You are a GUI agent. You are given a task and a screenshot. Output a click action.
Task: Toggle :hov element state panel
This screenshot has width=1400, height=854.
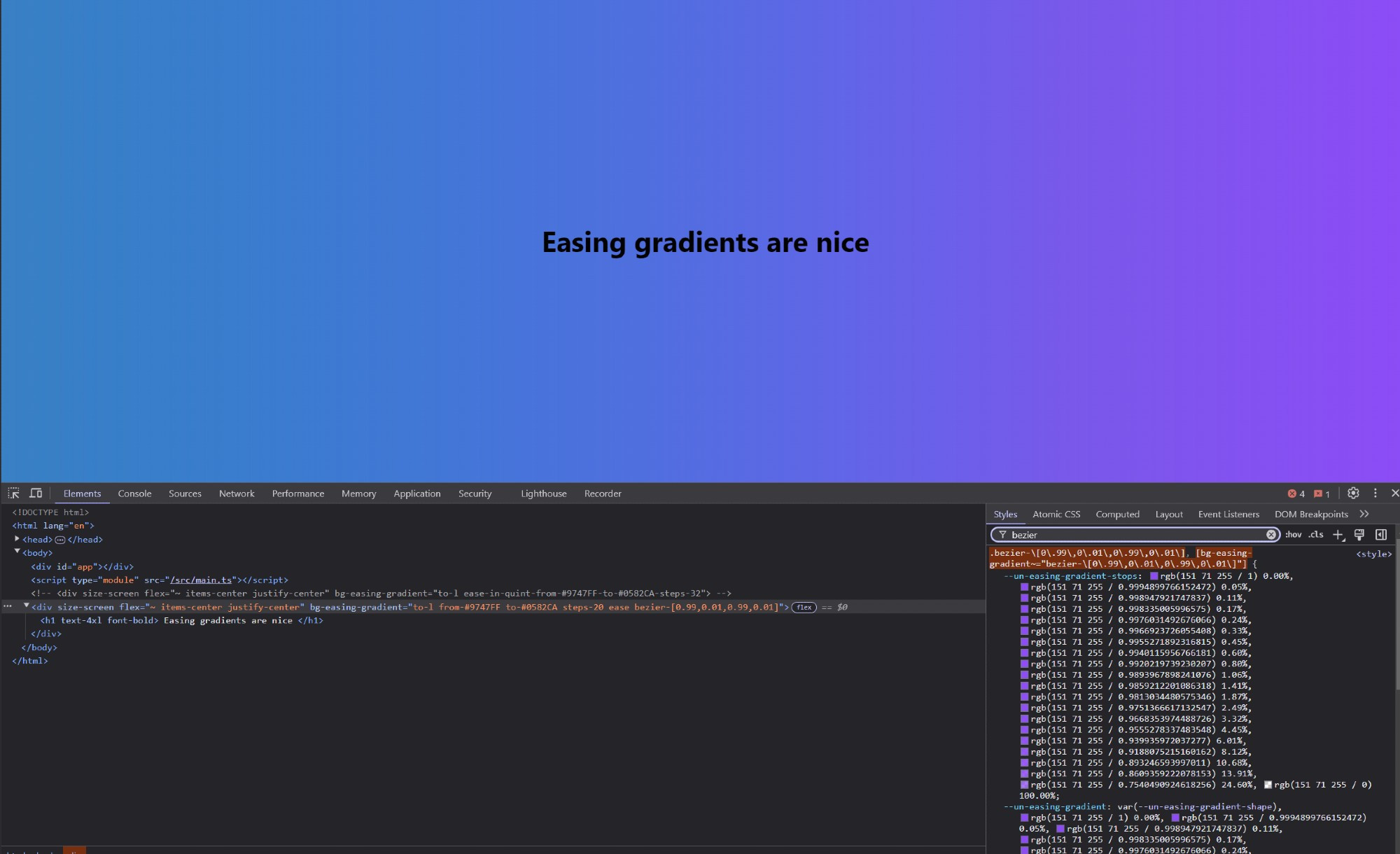coord(1293,535)
